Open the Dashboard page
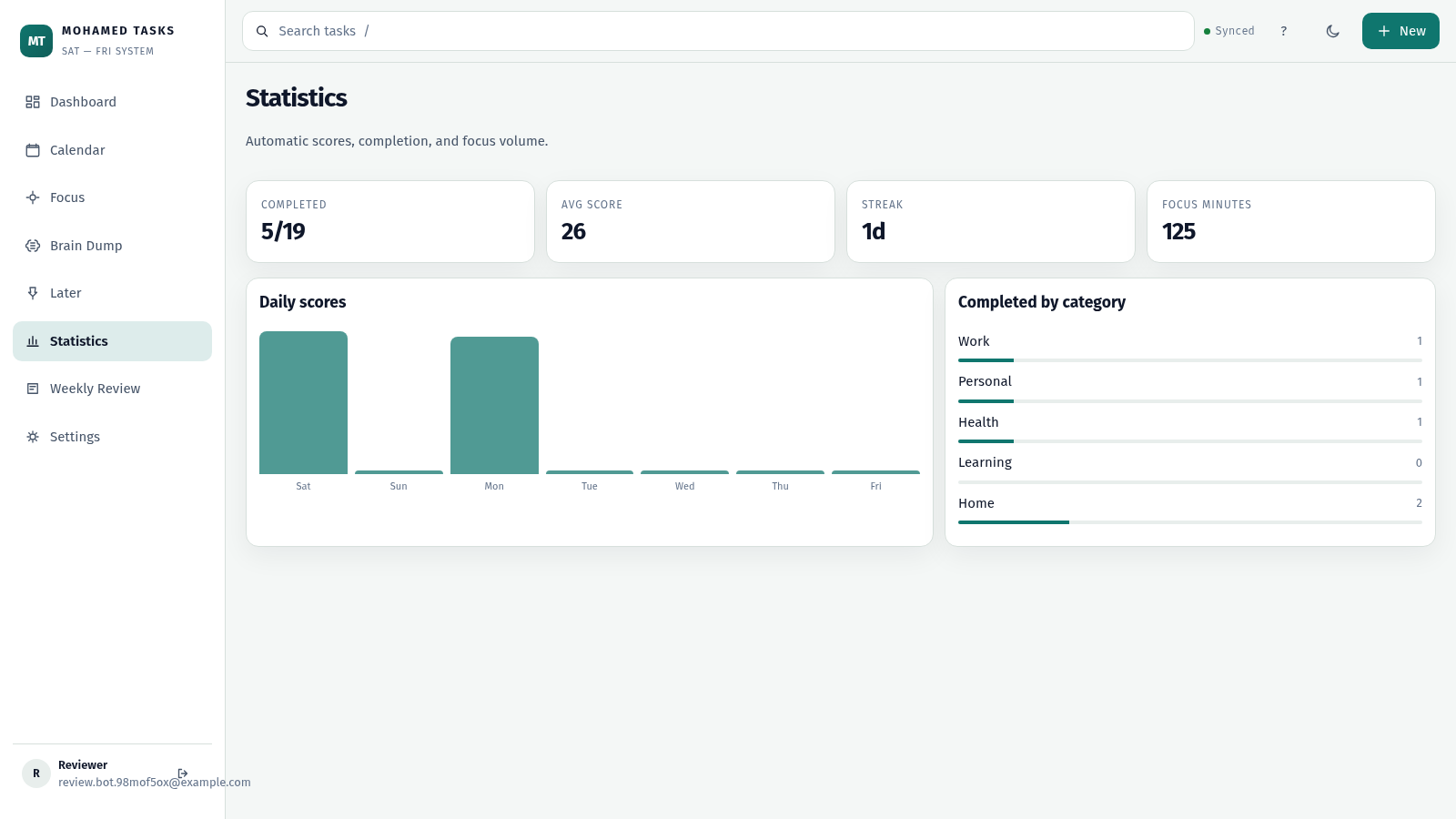This screenshot has height=819, width=1456. (112, 102)
